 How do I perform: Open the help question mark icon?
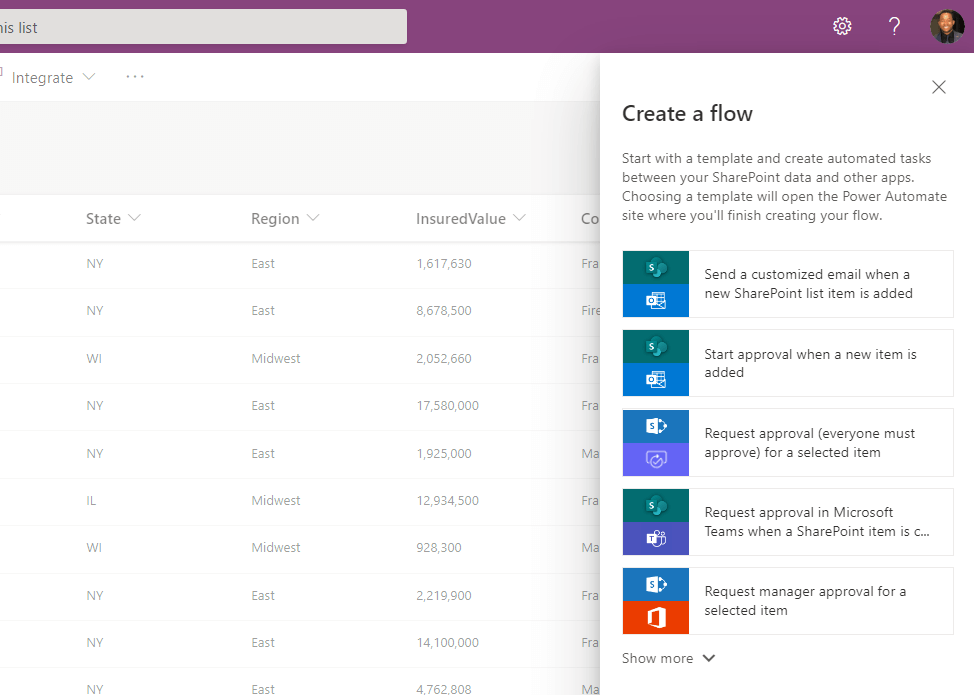click(x=894, y=26)
